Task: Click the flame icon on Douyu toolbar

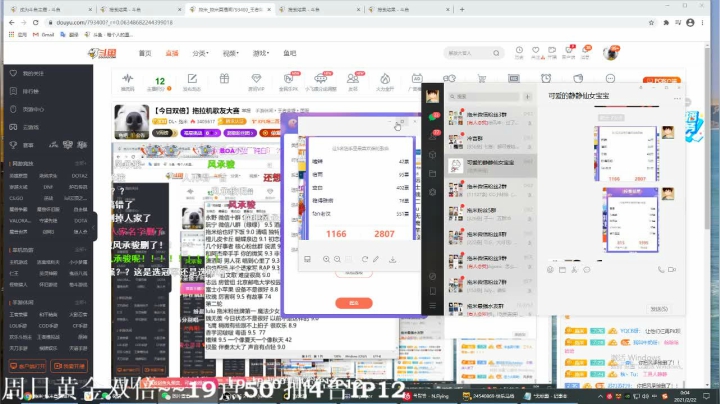Action: (385, 79)
